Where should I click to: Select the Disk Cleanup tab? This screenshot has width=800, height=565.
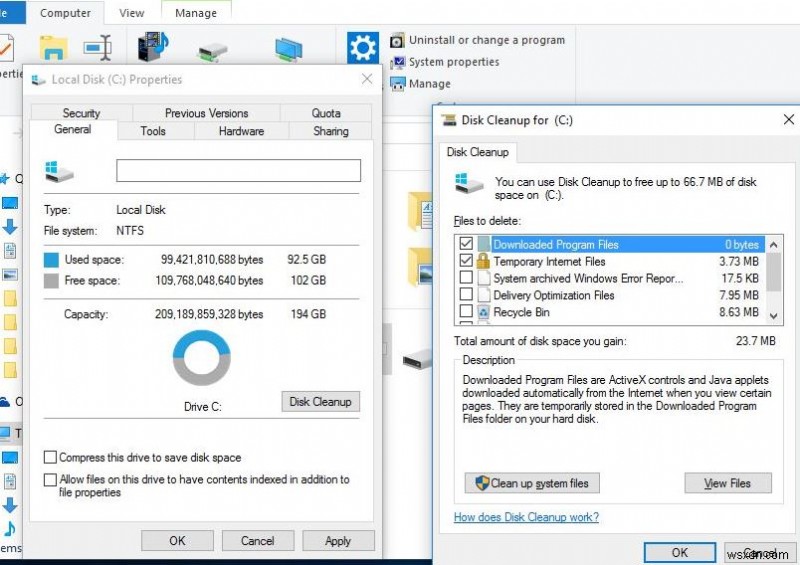click(478, 152)
